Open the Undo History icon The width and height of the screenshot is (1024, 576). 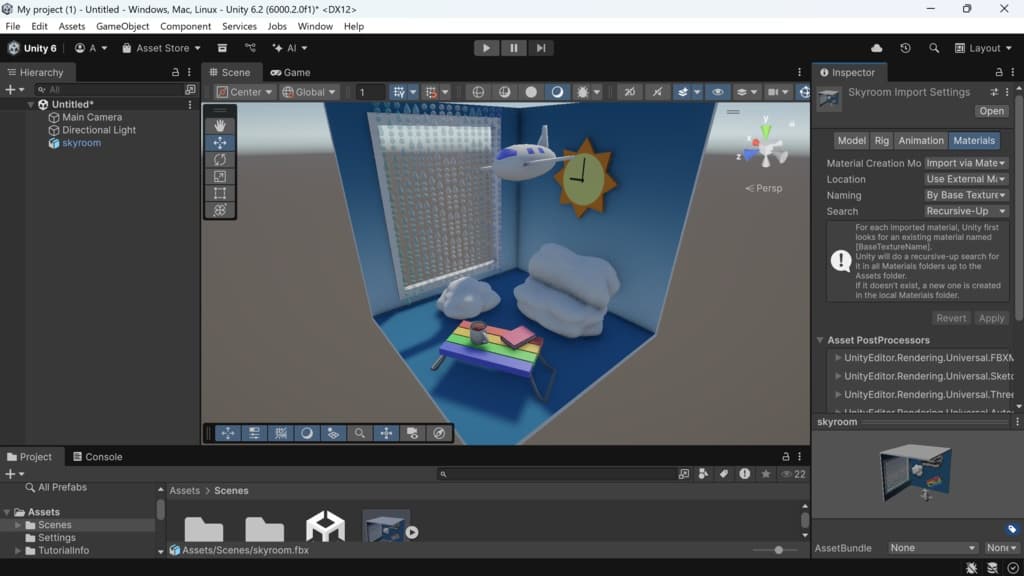905,48
